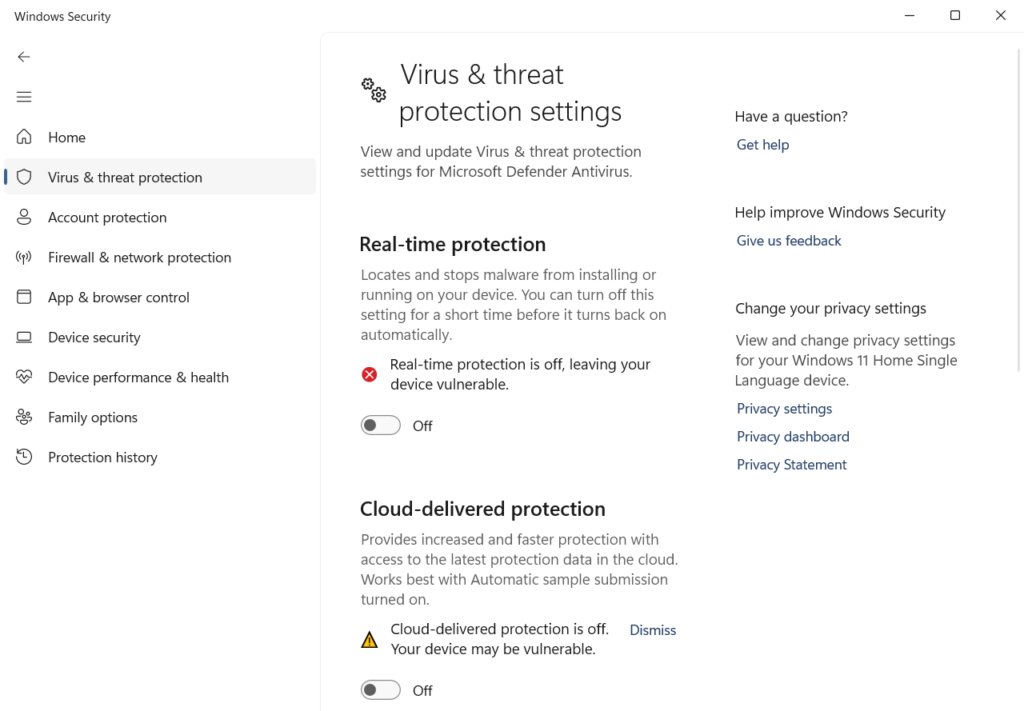Screen dimensions: 1024x711
Task: Turn on Cloud-delivered protection
Action: (x=380, y=690)
